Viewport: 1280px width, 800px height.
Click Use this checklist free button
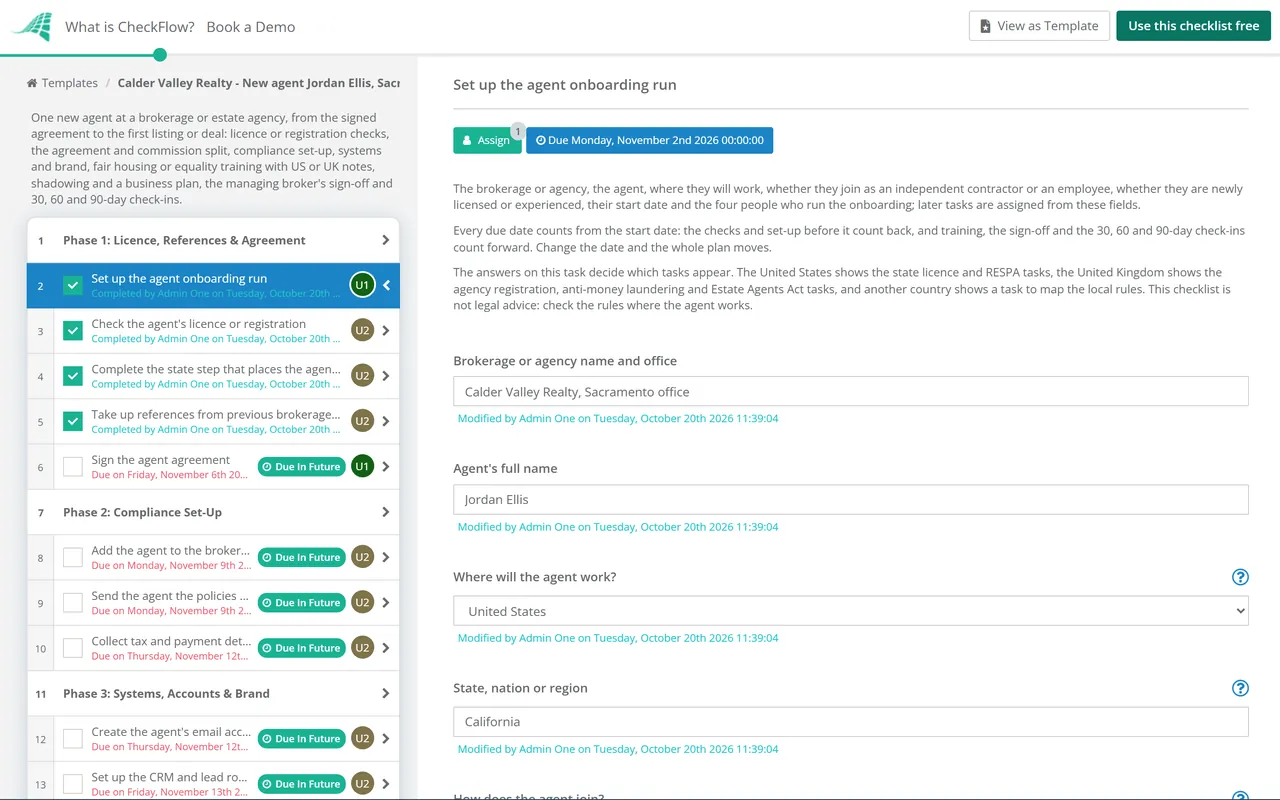point(1194,26)
